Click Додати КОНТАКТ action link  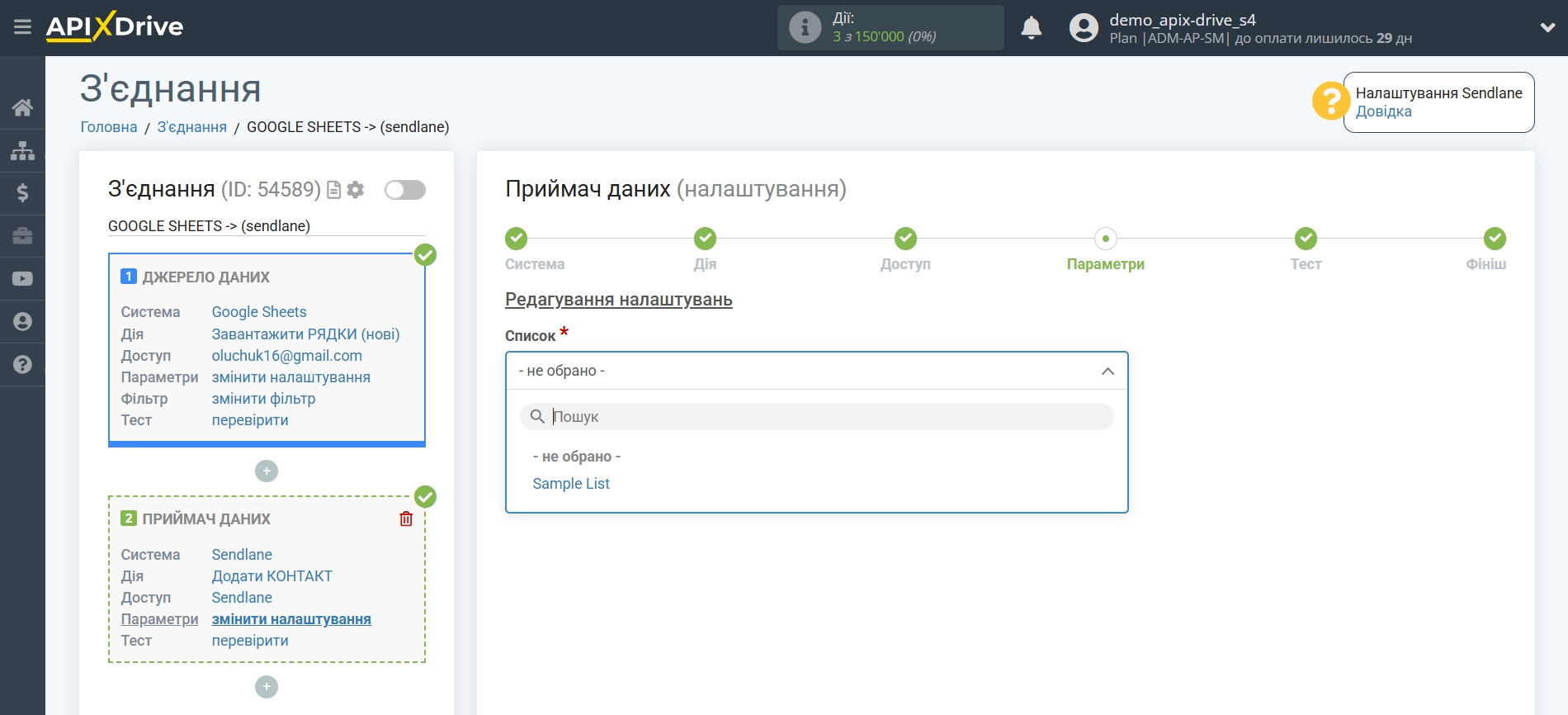[272, 576]
